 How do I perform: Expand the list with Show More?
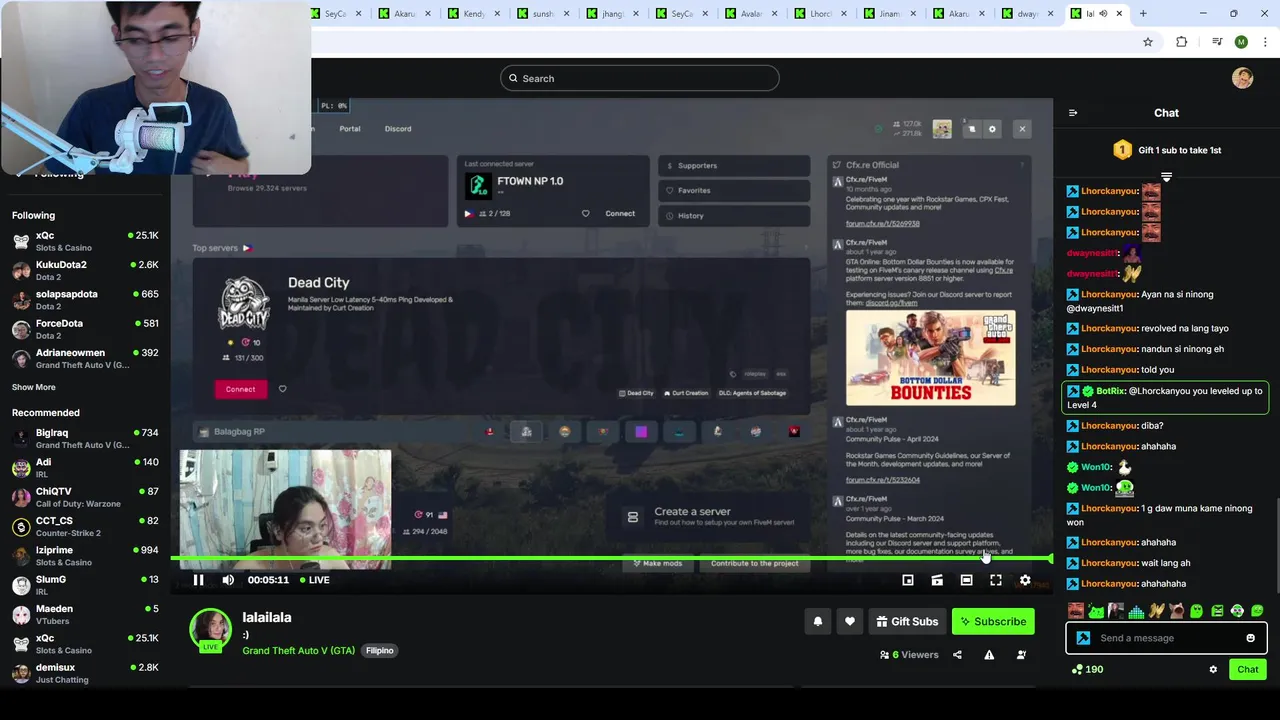(34, 387)
